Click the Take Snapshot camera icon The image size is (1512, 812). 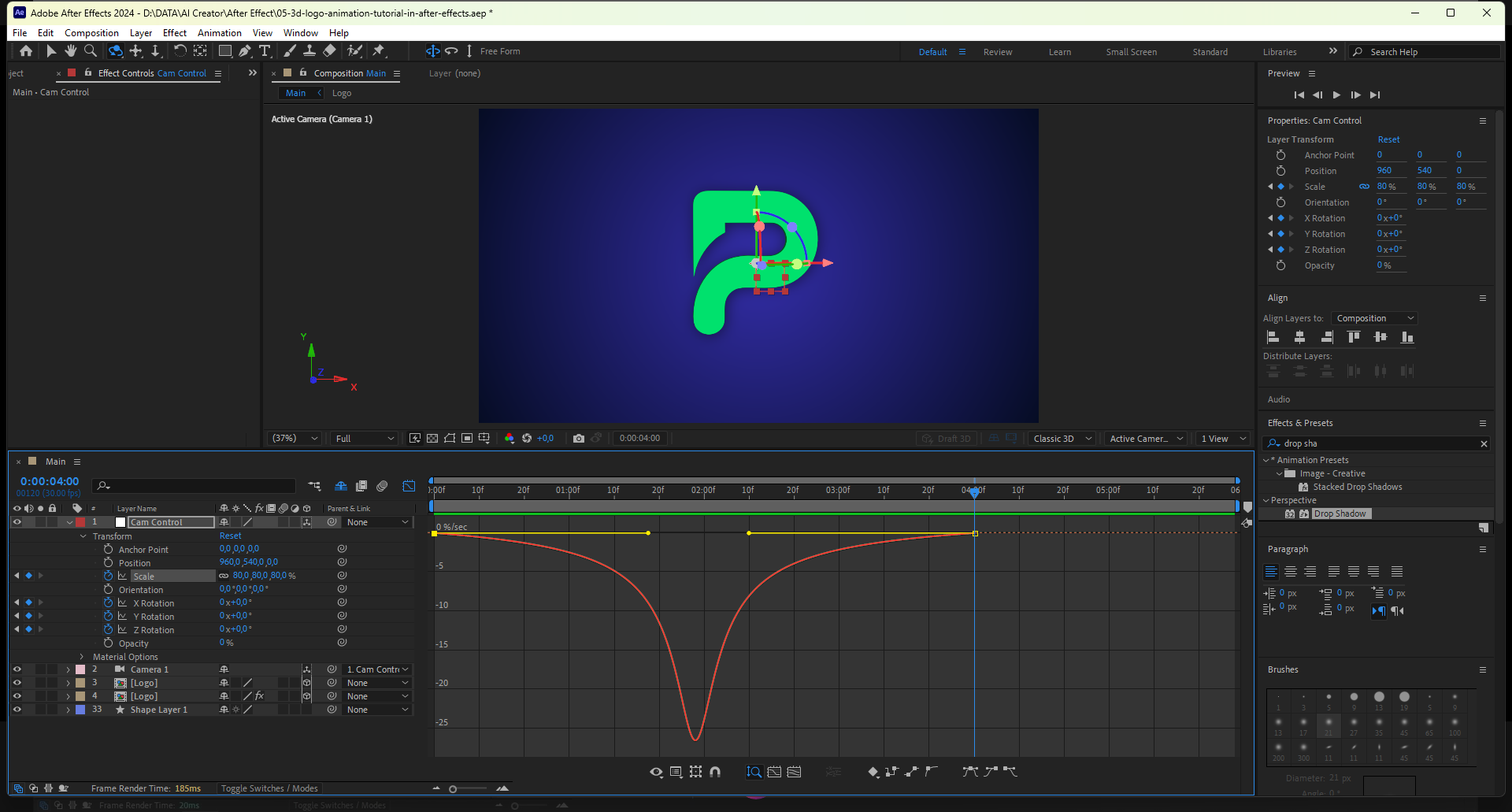[x=579, y=439]
